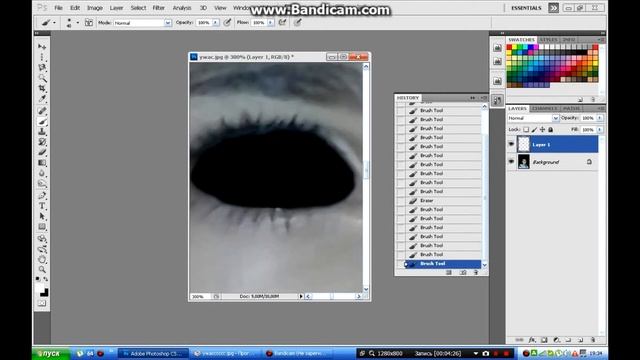Select the Blur tool
This screenshot has height=360, width=640.
(42, 173)
